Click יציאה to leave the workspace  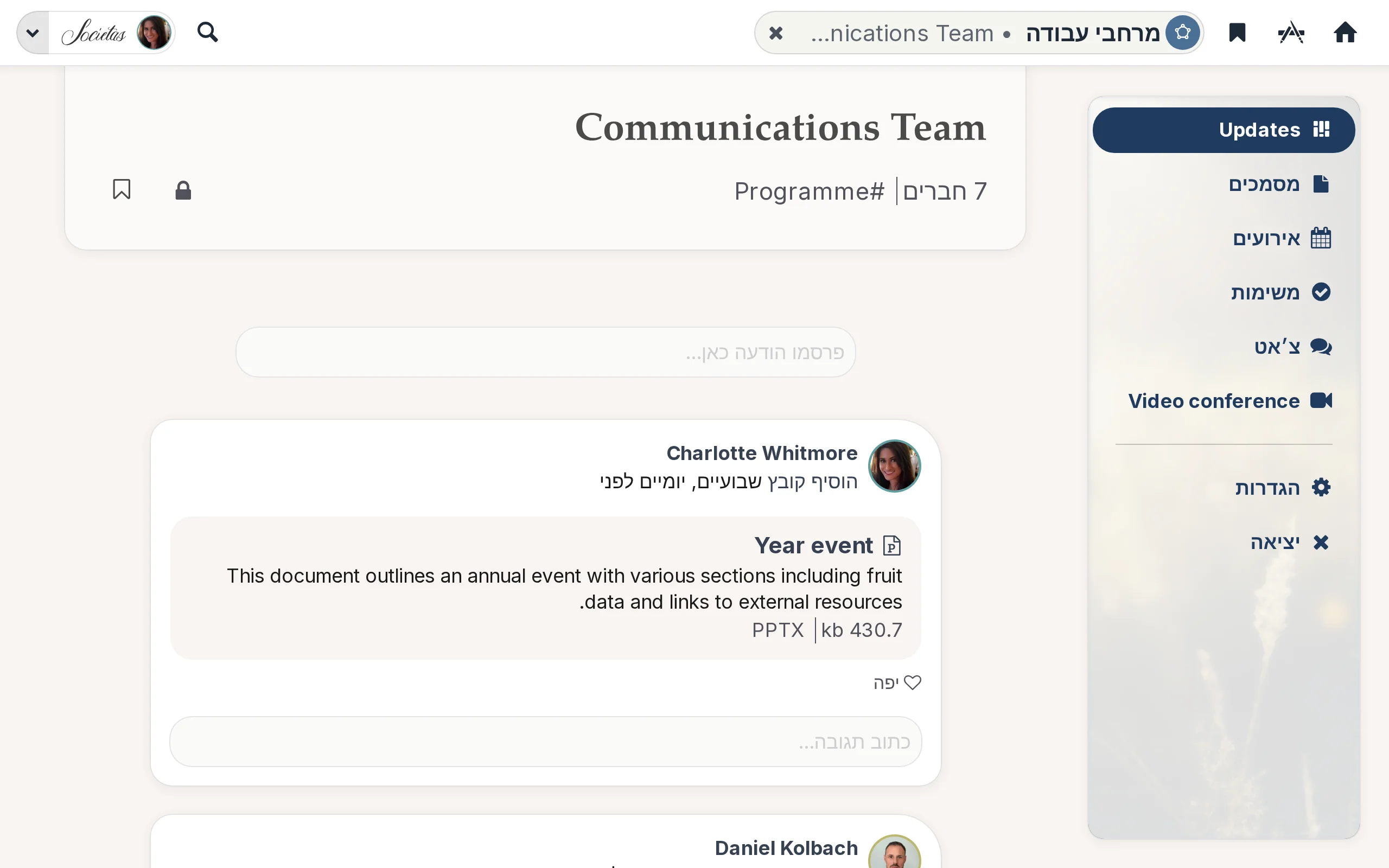[x=1224, y=542]
